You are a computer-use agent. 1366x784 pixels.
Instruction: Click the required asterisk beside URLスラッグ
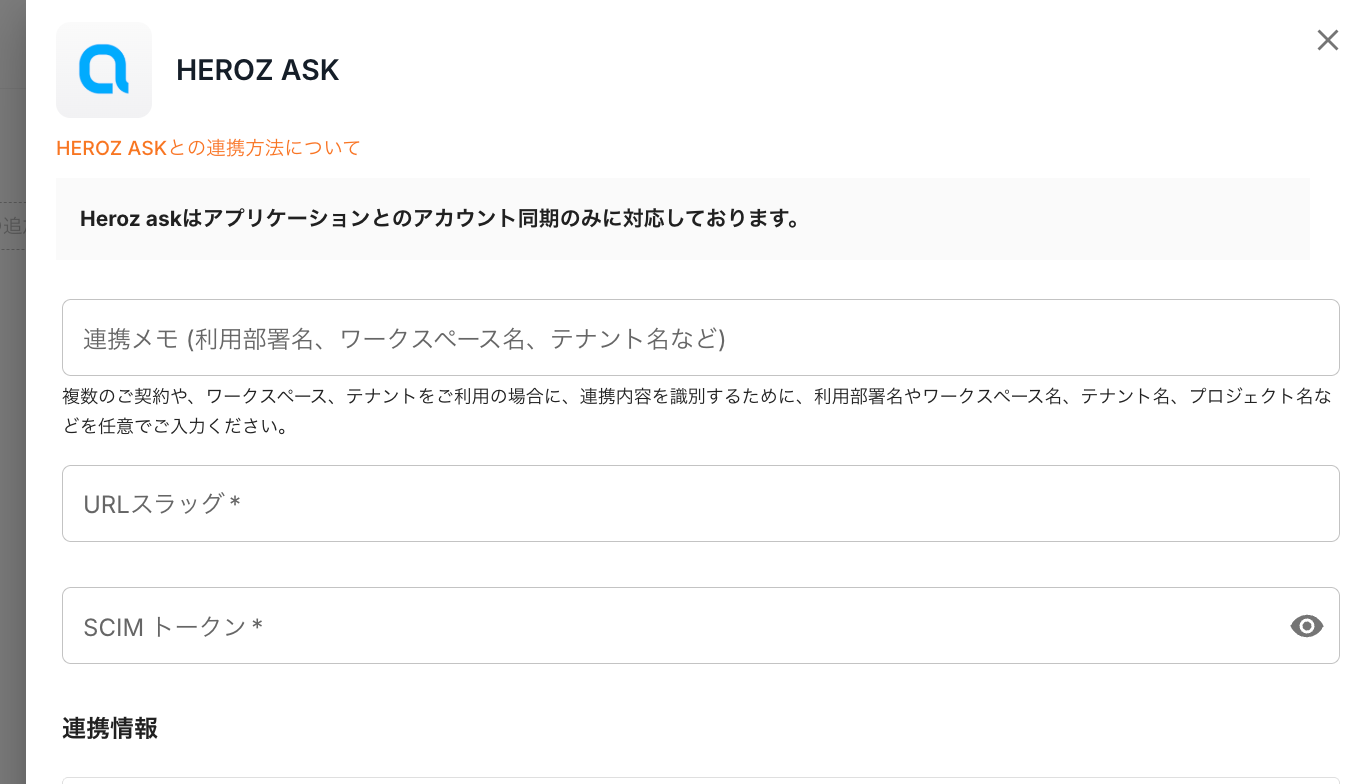click(x=235, y=503)
